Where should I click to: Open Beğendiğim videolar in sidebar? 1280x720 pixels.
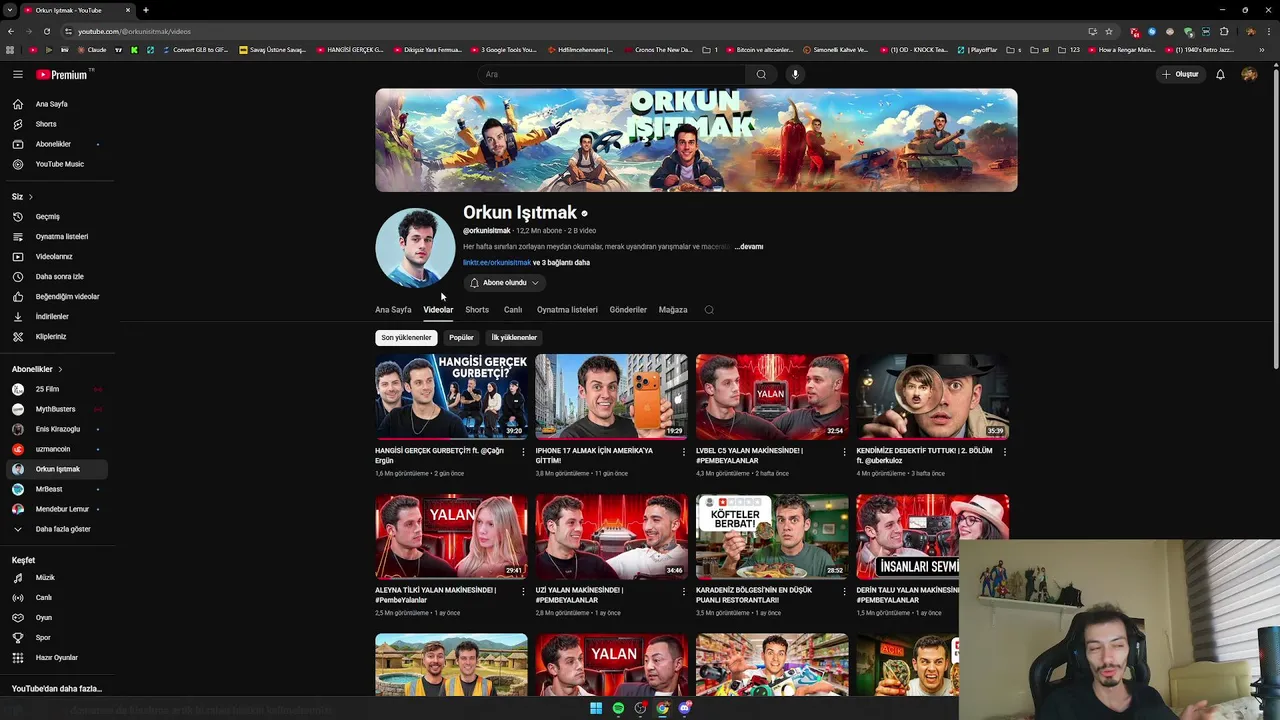point(67,297)
